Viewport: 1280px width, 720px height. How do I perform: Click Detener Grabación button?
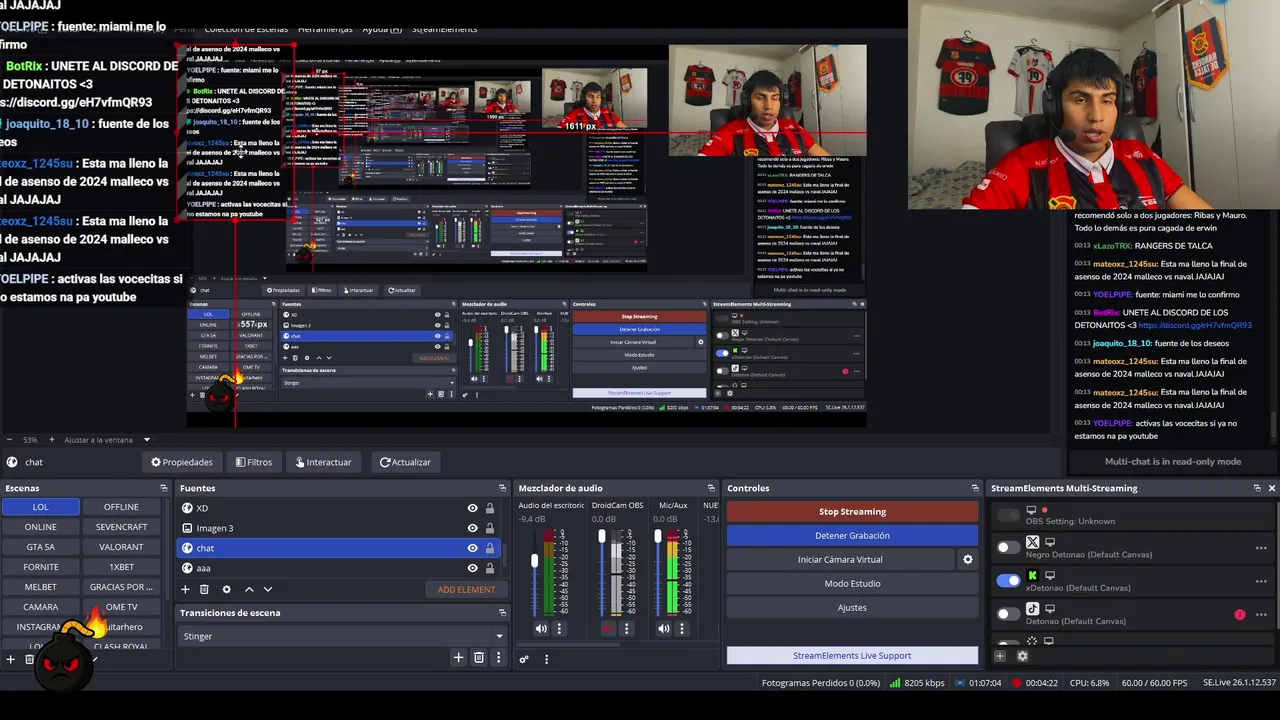coord(852,535)
